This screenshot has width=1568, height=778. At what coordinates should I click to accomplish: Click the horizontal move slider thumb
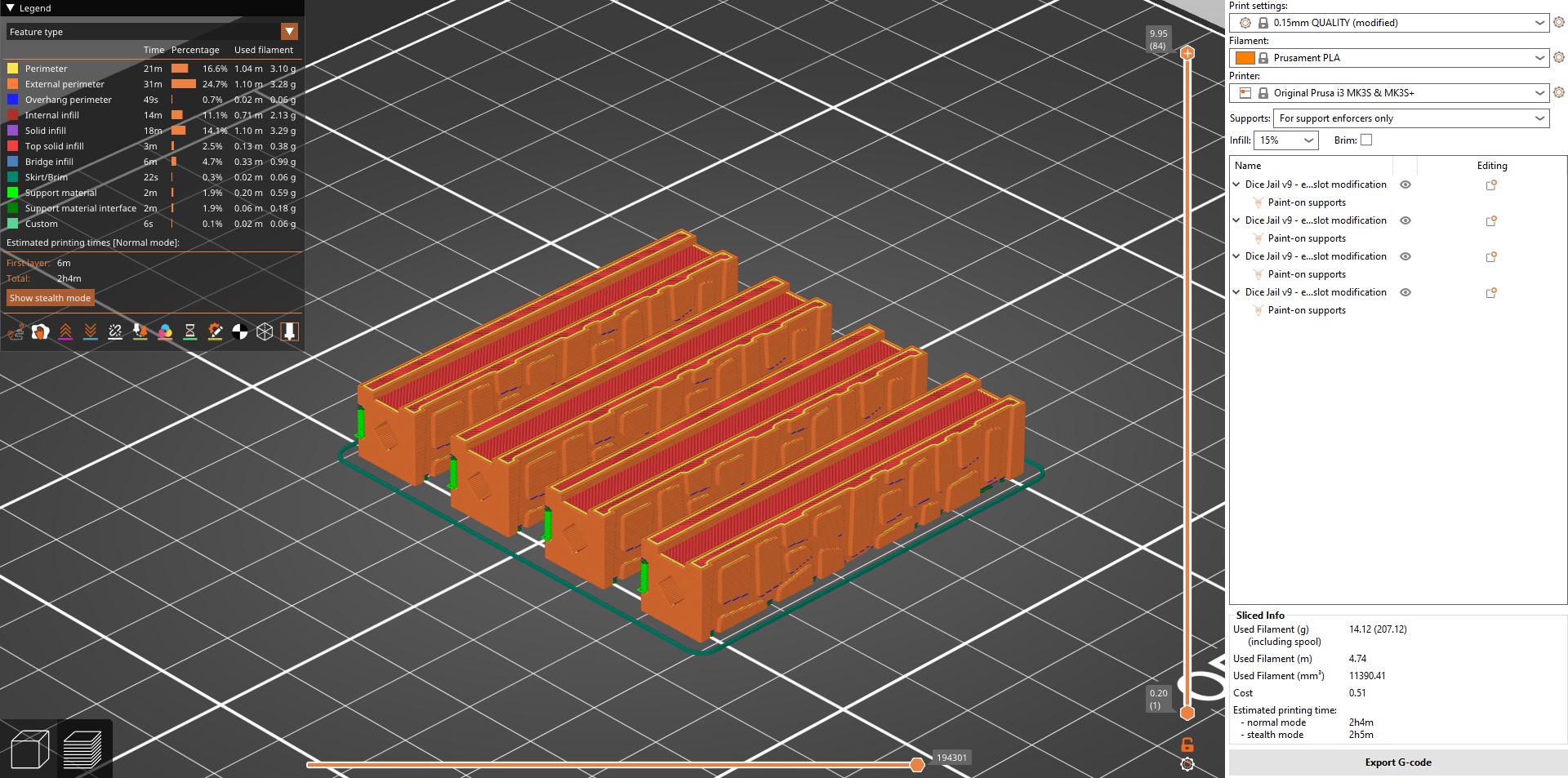tap(917, 765)
